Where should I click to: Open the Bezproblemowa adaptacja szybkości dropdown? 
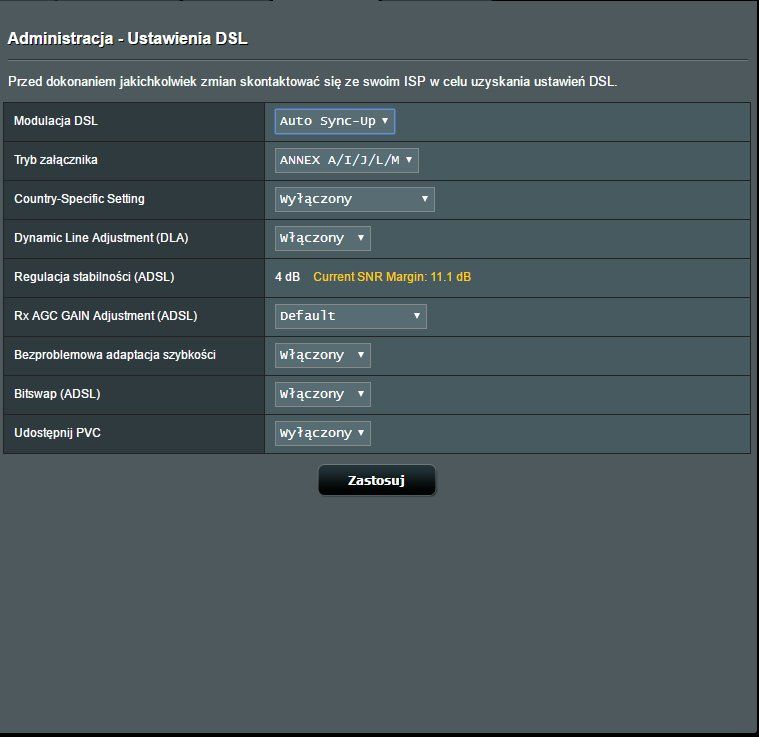[x=322, y=355]
